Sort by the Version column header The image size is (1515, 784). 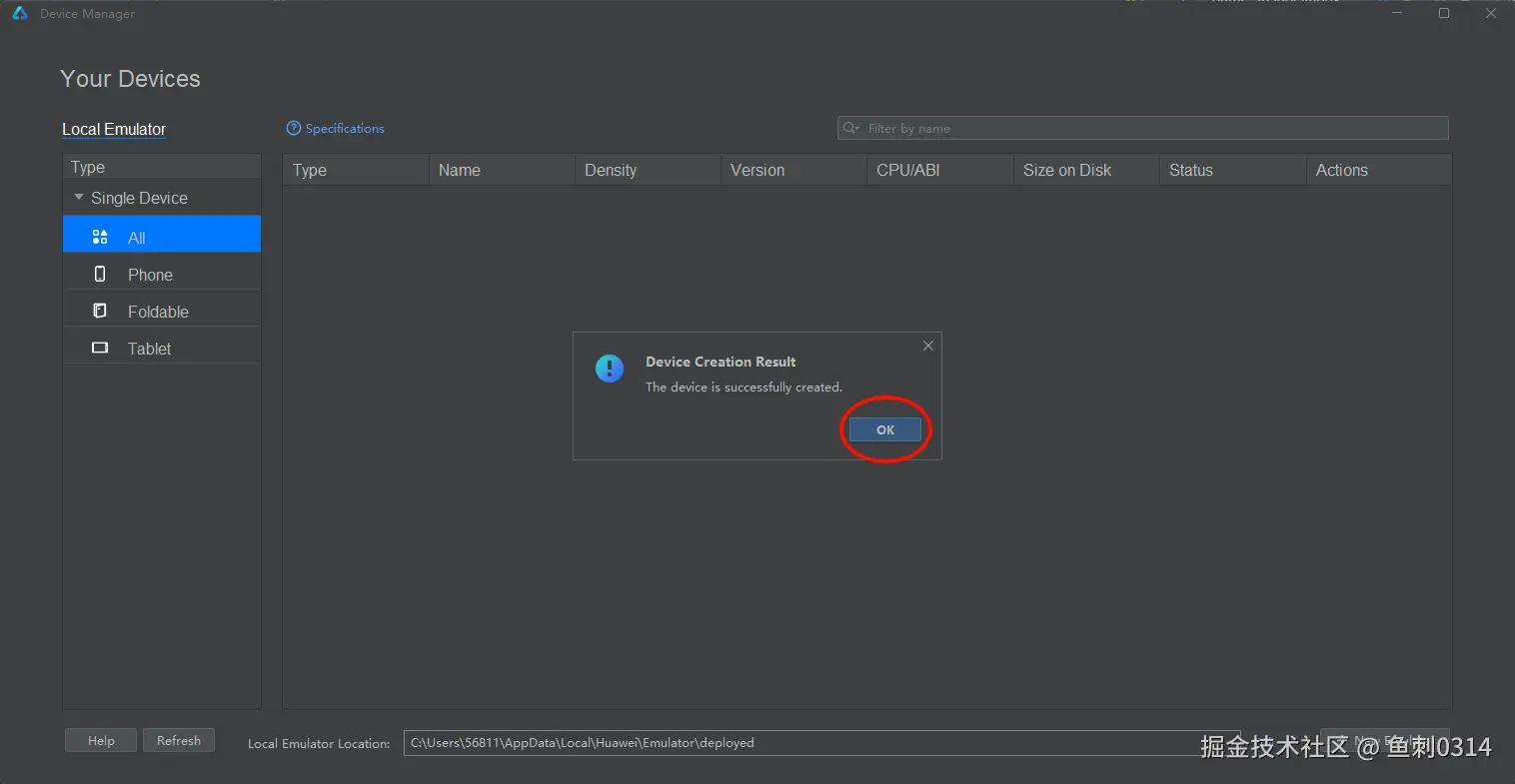(793, 170)
